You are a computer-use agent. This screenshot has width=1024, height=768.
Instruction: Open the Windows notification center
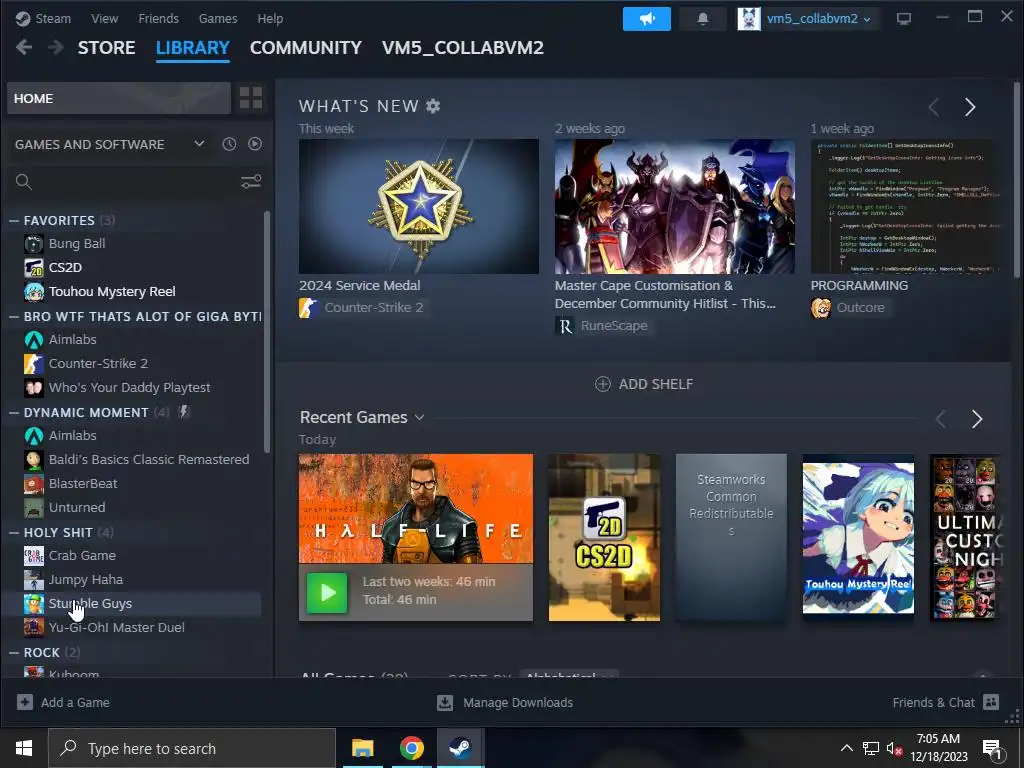point(993,748)
